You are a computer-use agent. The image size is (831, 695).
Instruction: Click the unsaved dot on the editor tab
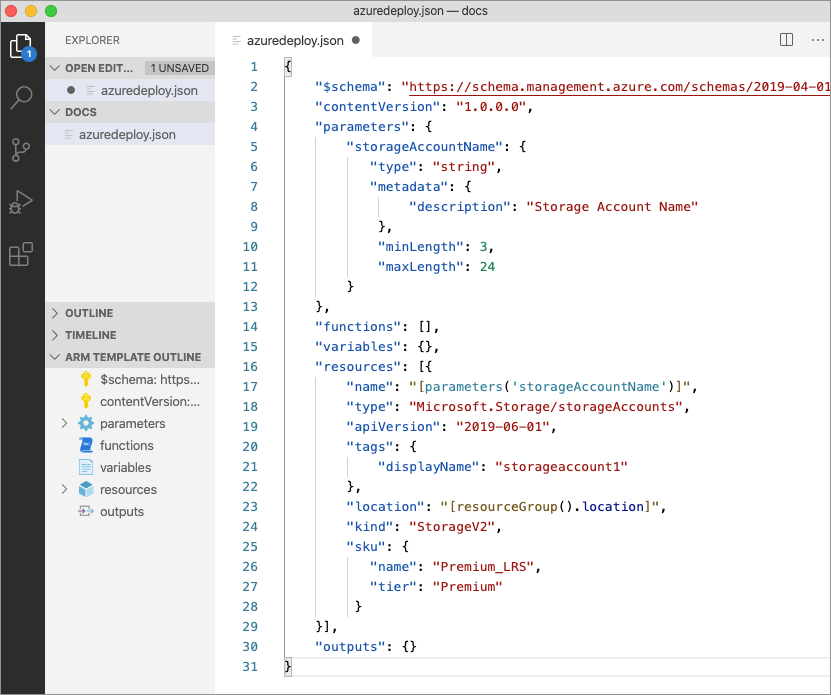coord(356,41)
